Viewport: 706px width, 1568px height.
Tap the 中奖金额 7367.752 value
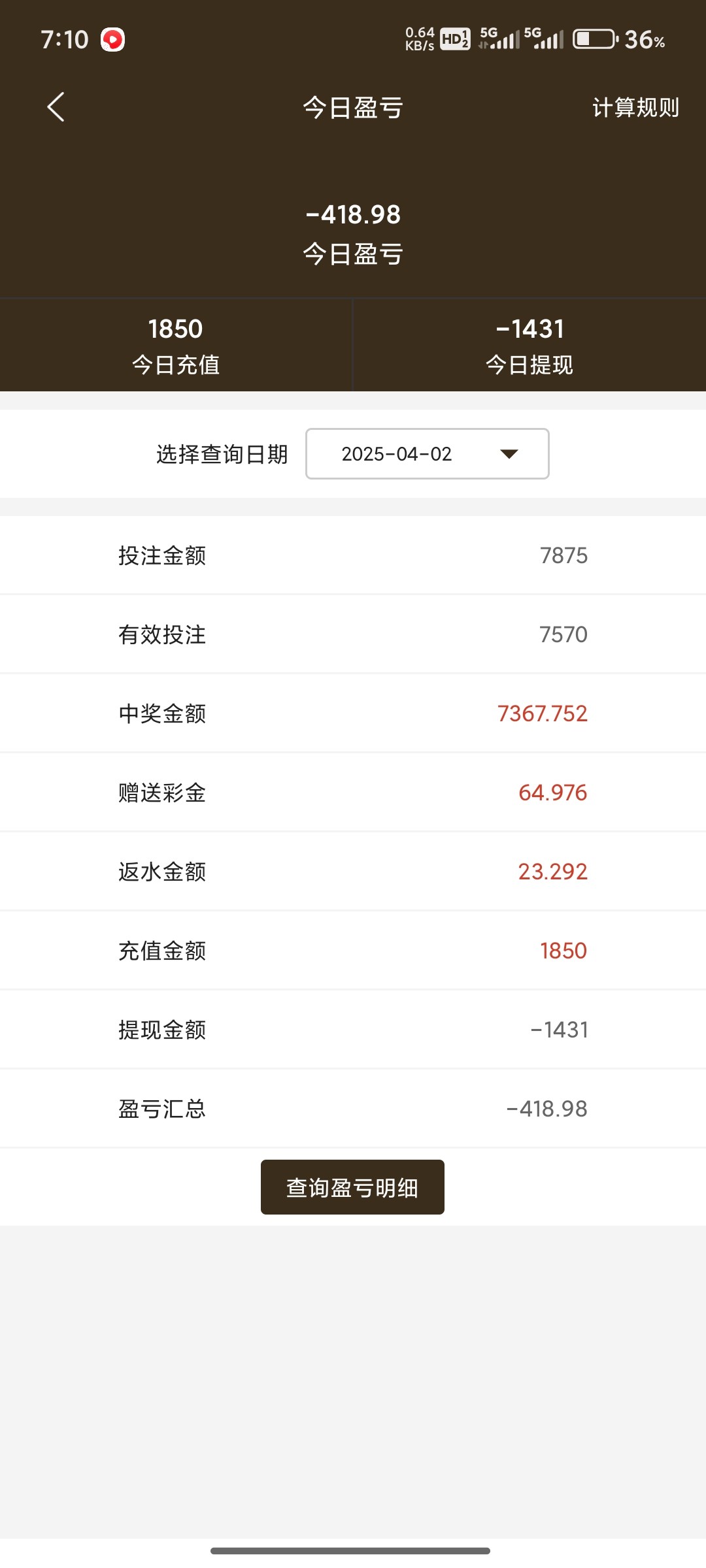pos(542,713)
